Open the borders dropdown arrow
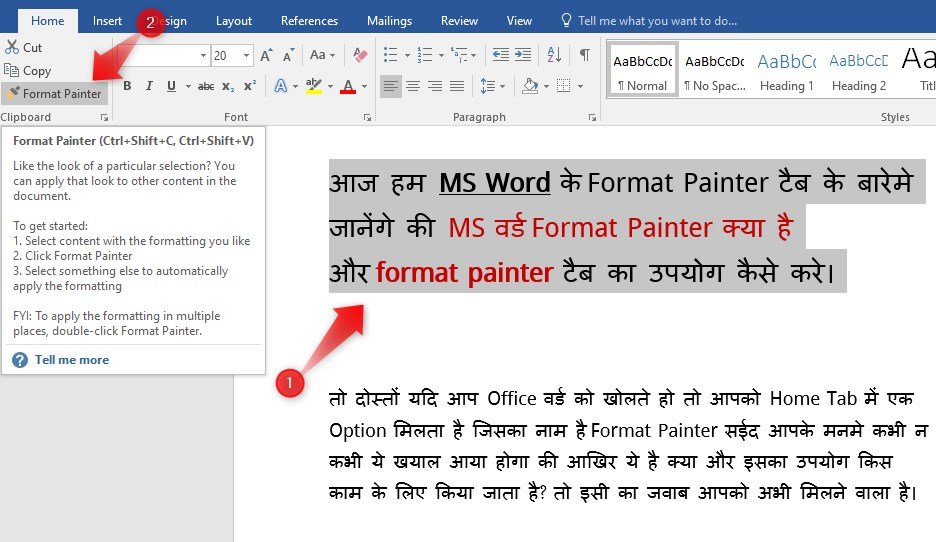The image size is (936, 542). pos(580,87)
